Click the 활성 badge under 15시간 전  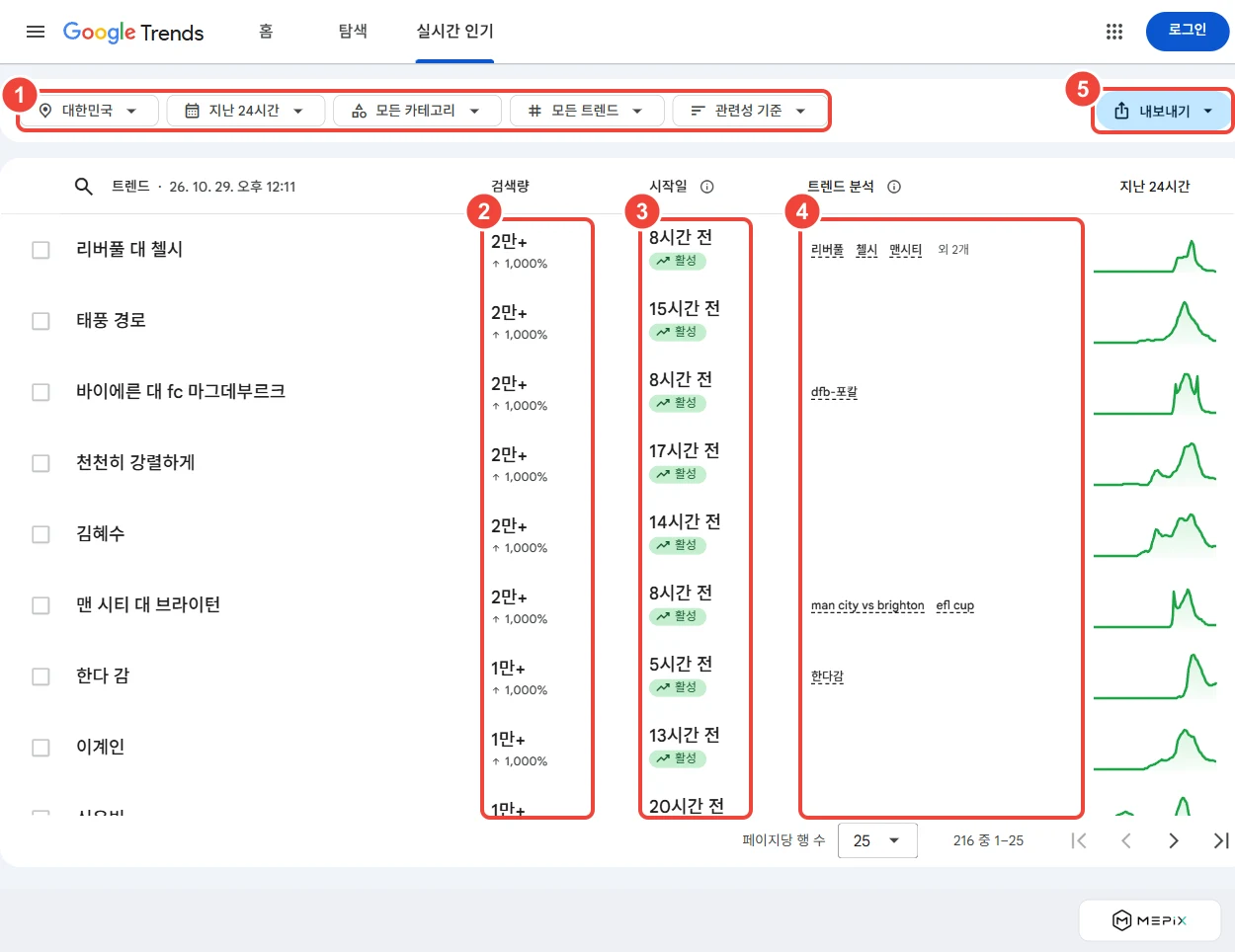click(x=678, y=332)
